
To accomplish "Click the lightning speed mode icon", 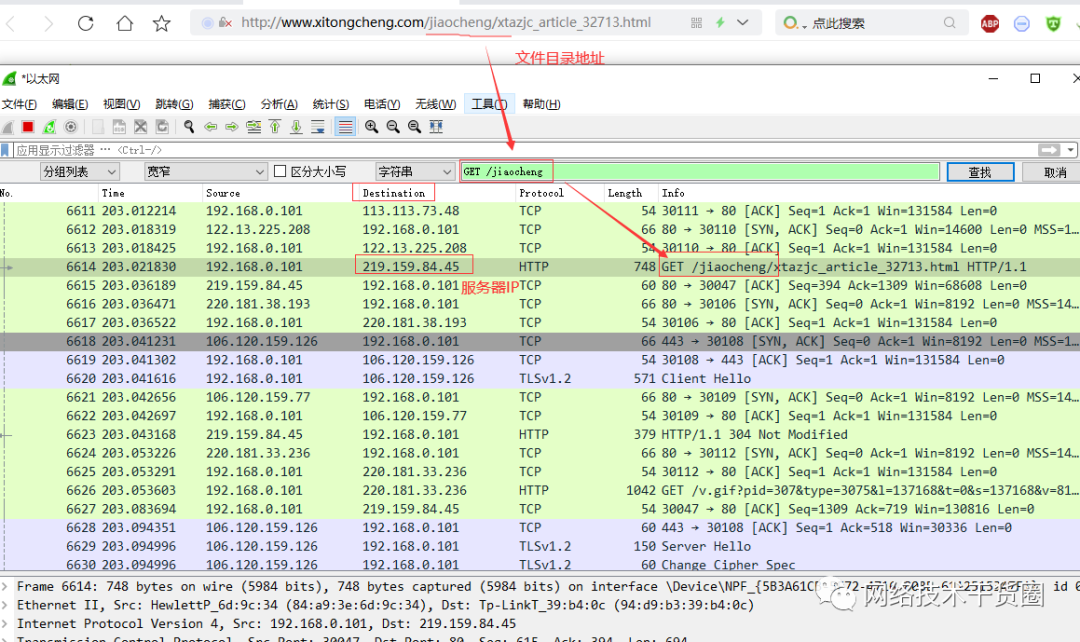I will pyautogui.click(x=720, y=23).
